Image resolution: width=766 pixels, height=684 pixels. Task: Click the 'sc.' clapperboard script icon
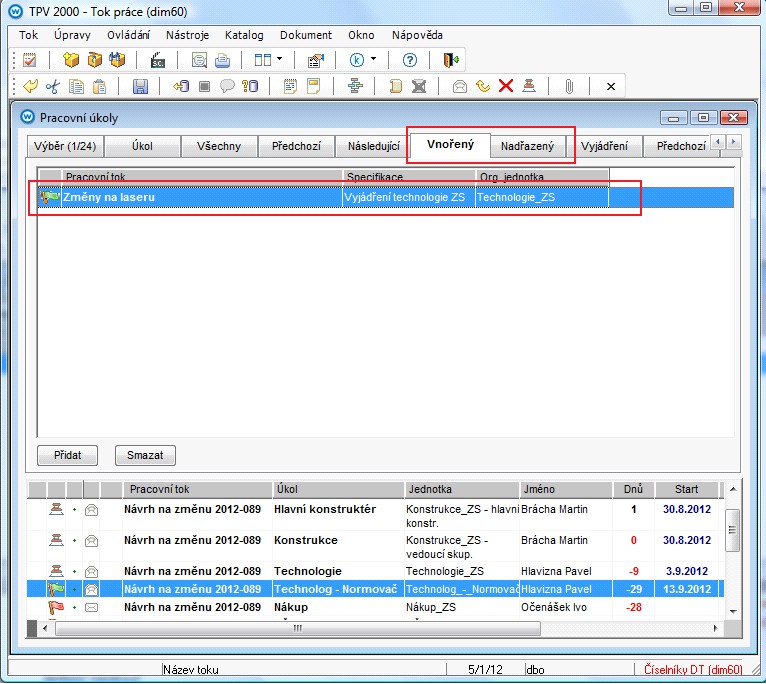tap(157, 60)
